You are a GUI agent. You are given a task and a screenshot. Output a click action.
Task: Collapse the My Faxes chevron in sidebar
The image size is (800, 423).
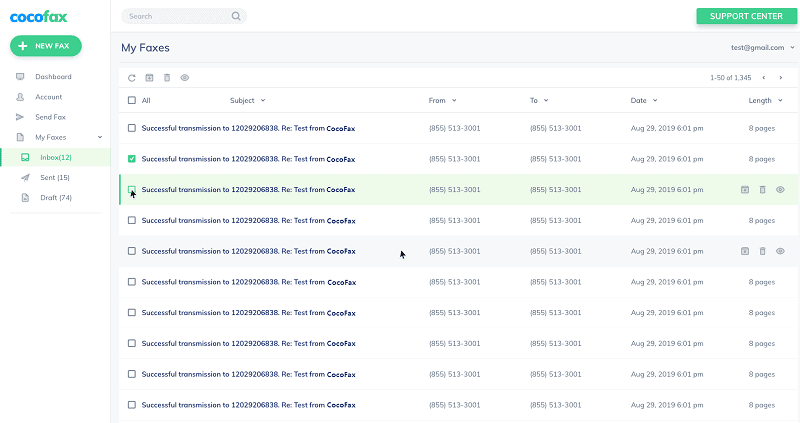[100, 137]
